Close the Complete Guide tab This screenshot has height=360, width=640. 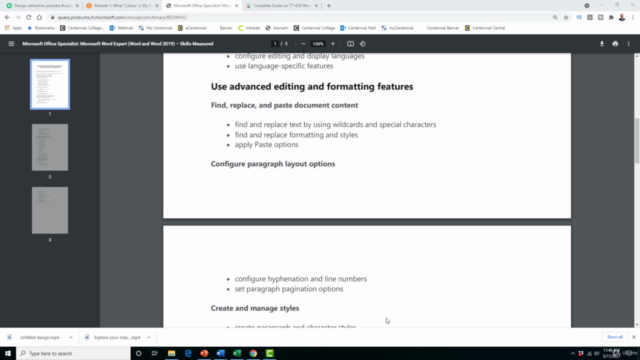tap(316, 6)
